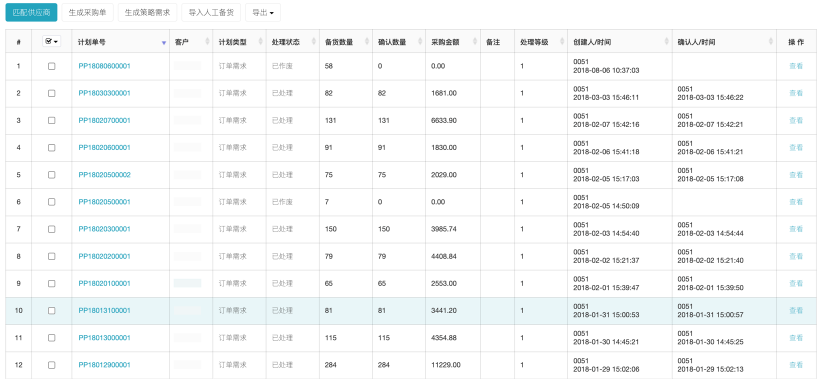Check the box for PP18080600001
The width and height of the screenshot is (821, 379).
click(51, 66)
